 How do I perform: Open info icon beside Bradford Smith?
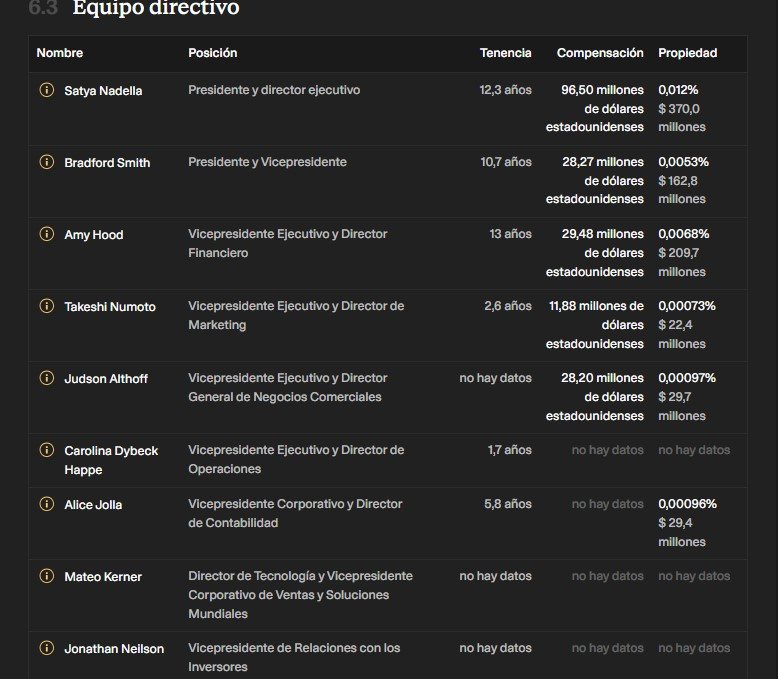point(47,162)
